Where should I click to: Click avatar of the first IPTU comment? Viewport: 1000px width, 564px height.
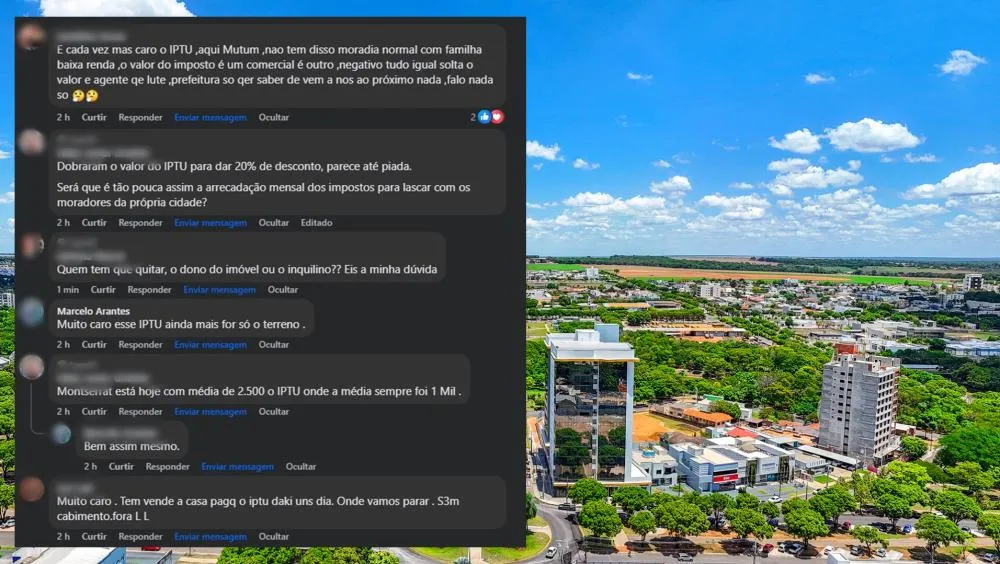click(x=31, y=37)
